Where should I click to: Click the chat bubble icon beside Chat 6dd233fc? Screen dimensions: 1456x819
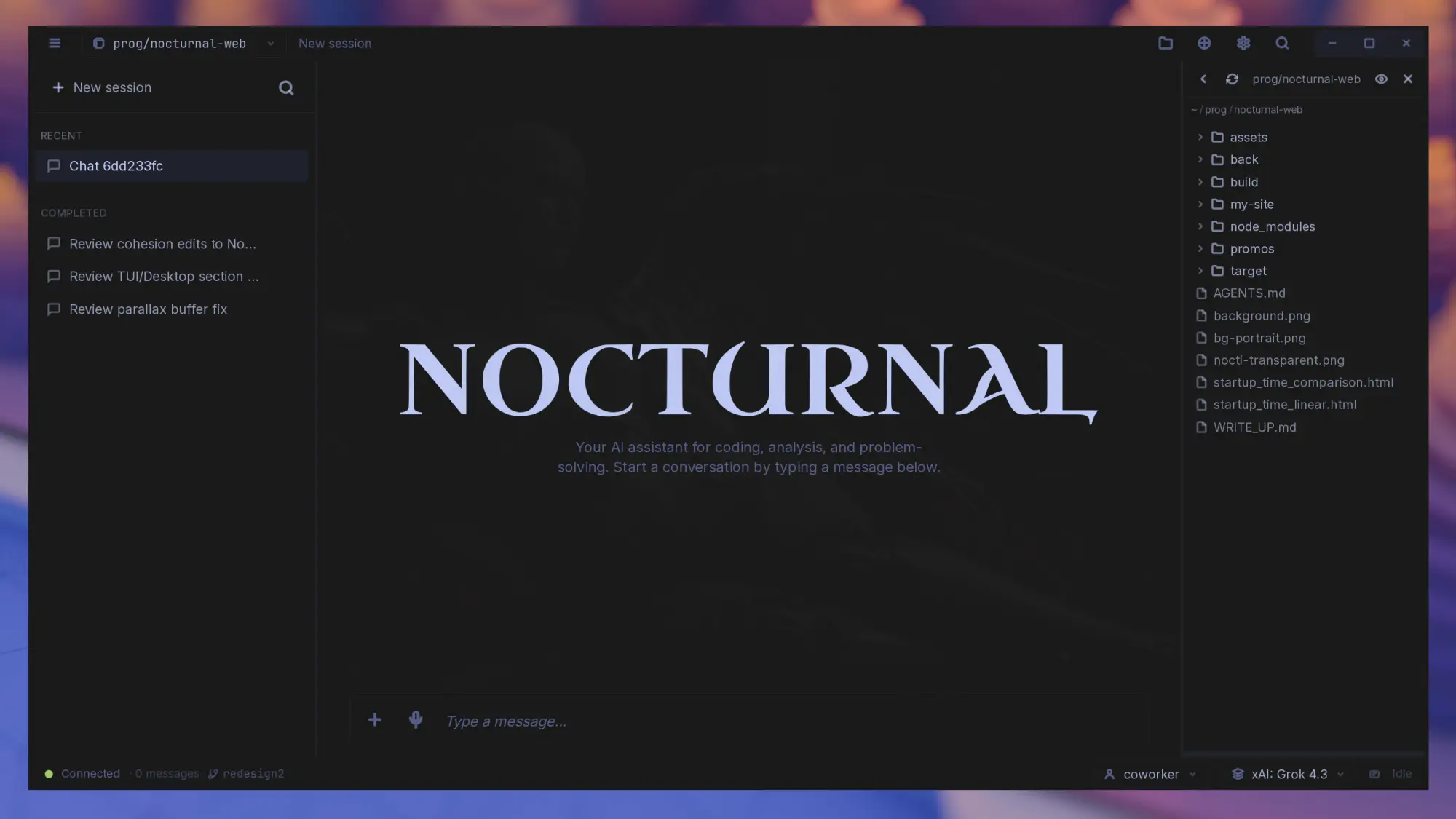coord(53,166)
